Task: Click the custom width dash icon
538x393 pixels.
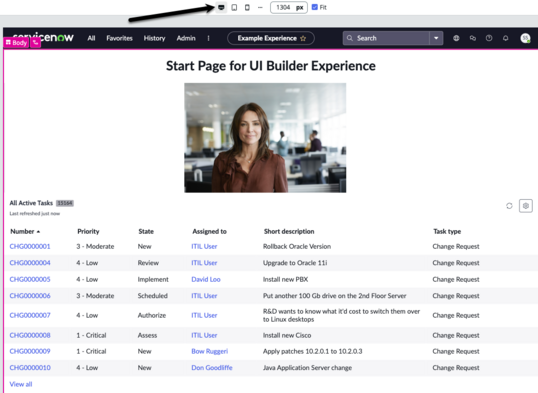Action: tap(260, 7)
